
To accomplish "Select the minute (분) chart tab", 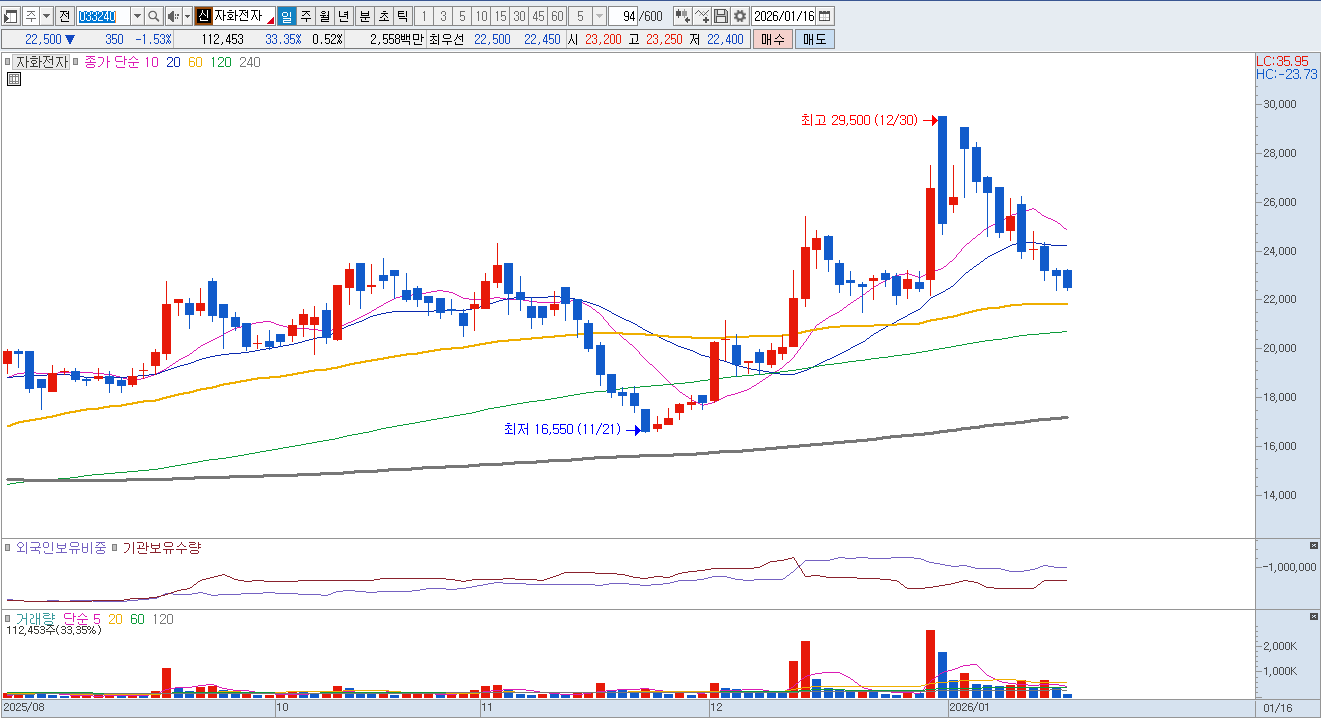I will [364, 16].
